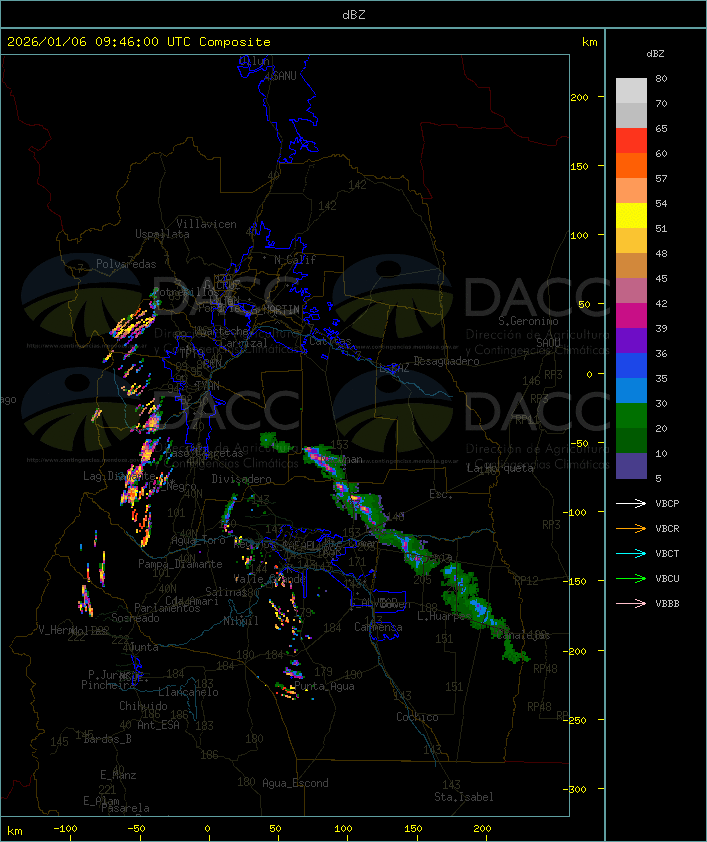Click the white VBCP arrow icon
This screenshot has width=707, height=842.
point(631,503)
